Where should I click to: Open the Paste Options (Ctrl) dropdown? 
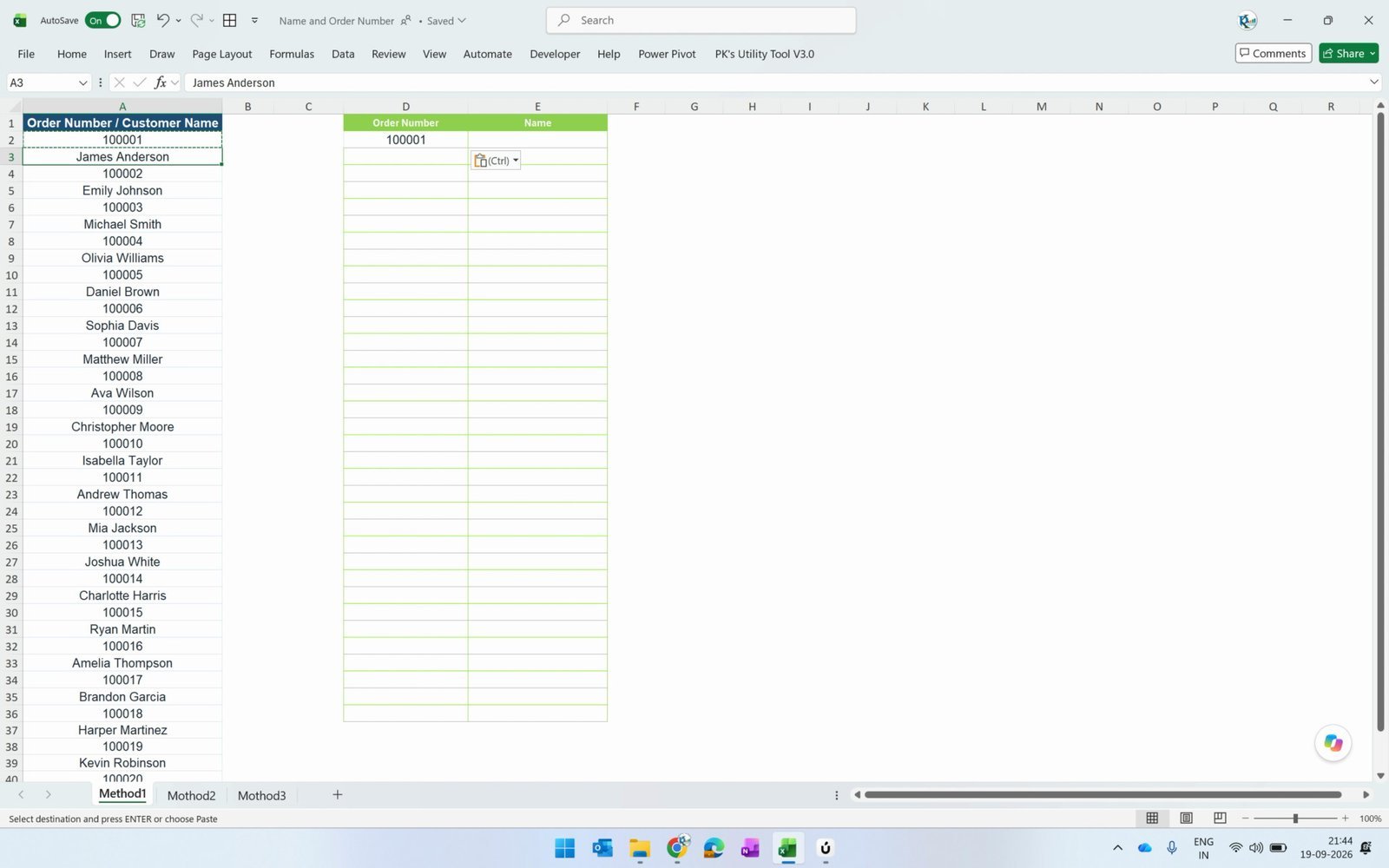click(x=496, y=161)
